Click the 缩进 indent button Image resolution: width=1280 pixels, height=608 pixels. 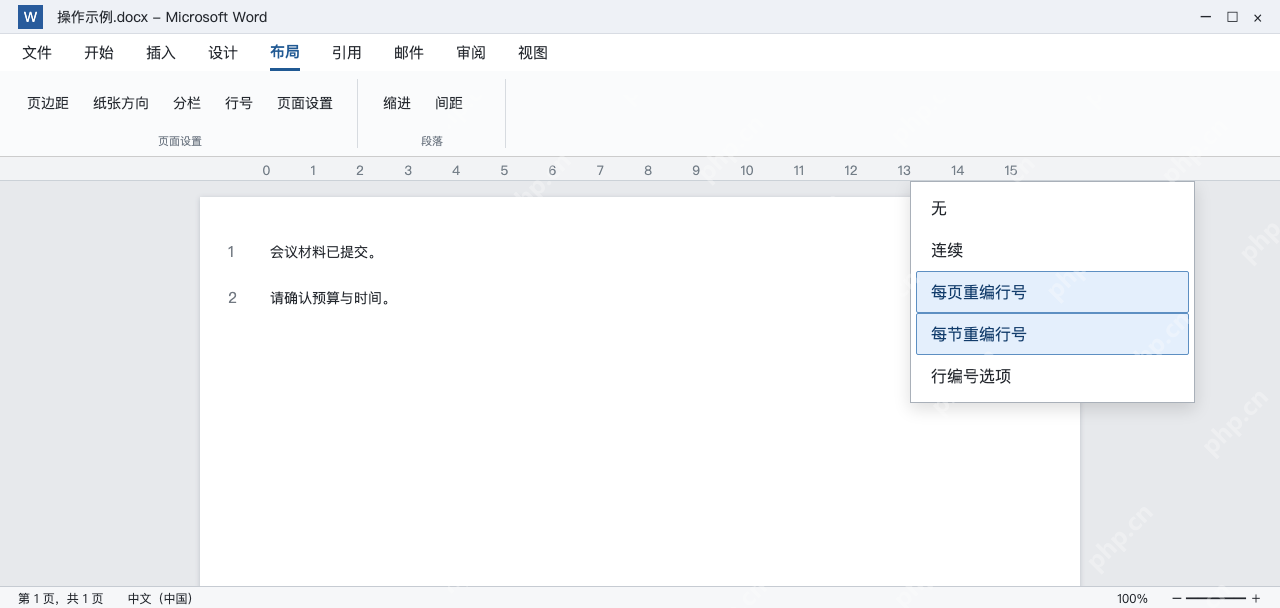(x=397, y=103)
